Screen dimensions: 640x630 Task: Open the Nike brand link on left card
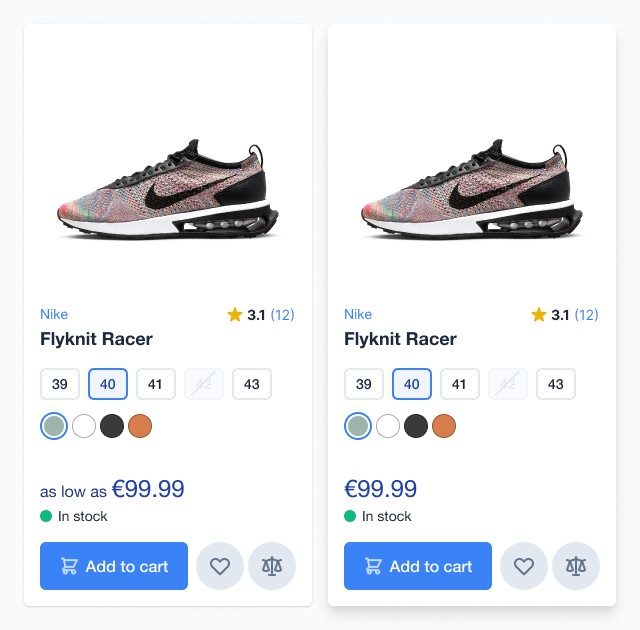pyautogui.click(x=54, y=314)
